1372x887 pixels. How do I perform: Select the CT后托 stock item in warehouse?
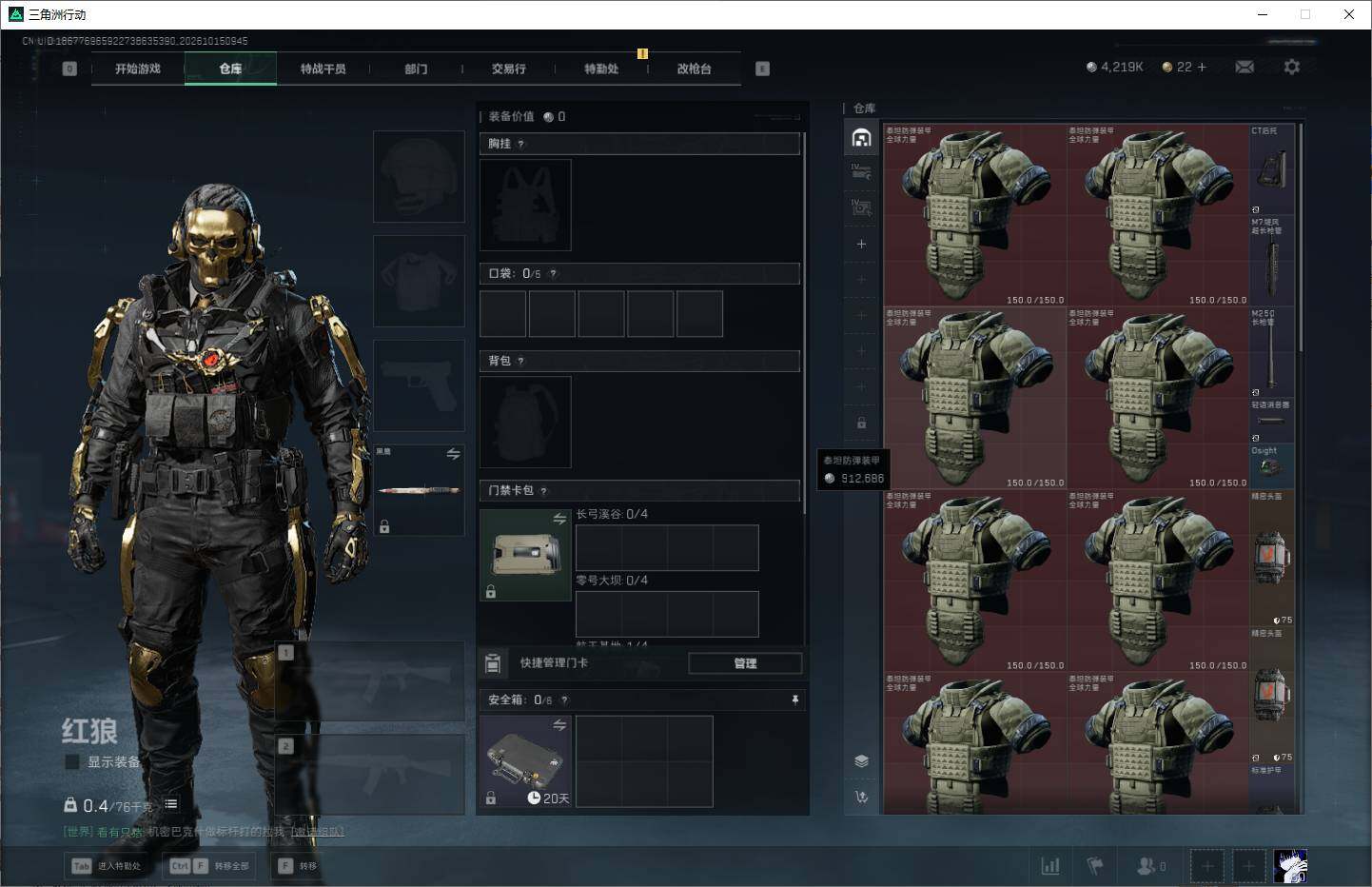pyautogui.click(x=1272, y=169)
